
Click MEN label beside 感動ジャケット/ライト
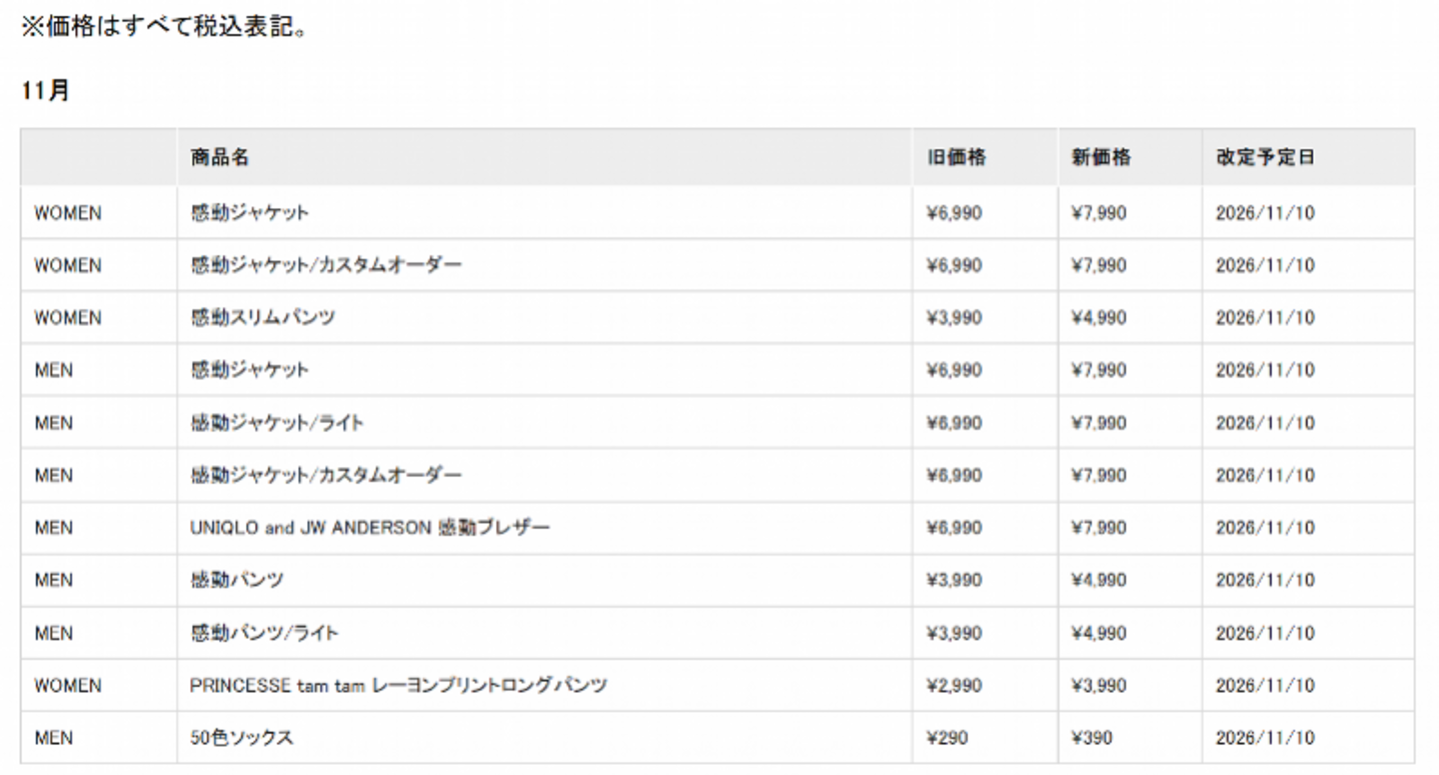pos(54,423)
